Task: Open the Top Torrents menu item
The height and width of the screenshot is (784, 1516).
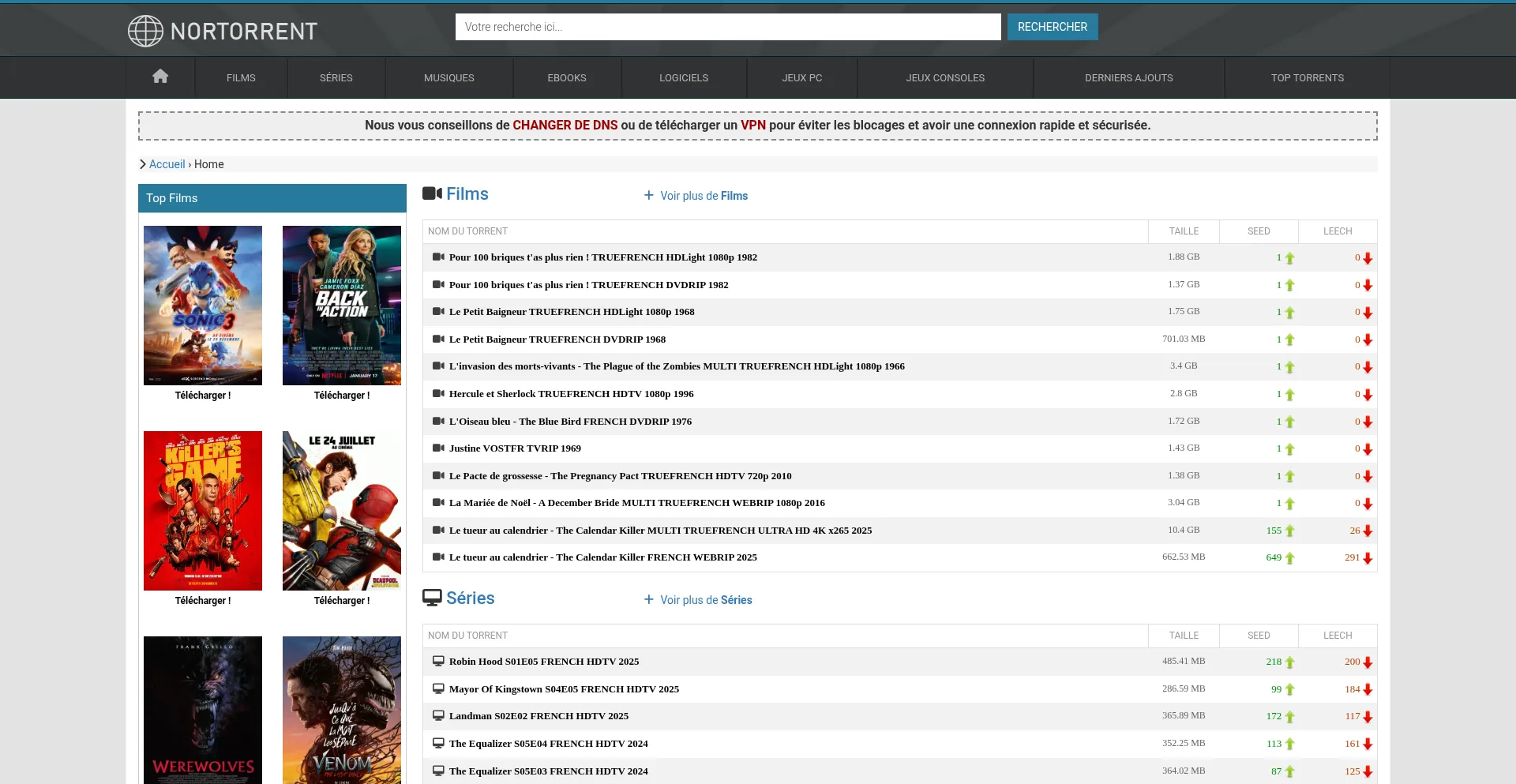Action: pos(1307,77)
